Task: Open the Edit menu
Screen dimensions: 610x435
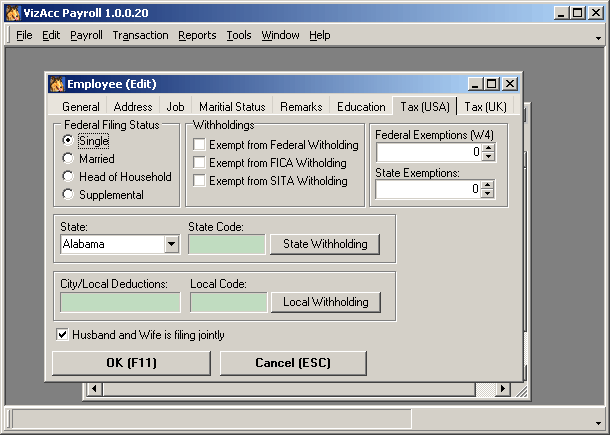Action: click(51, 35)
